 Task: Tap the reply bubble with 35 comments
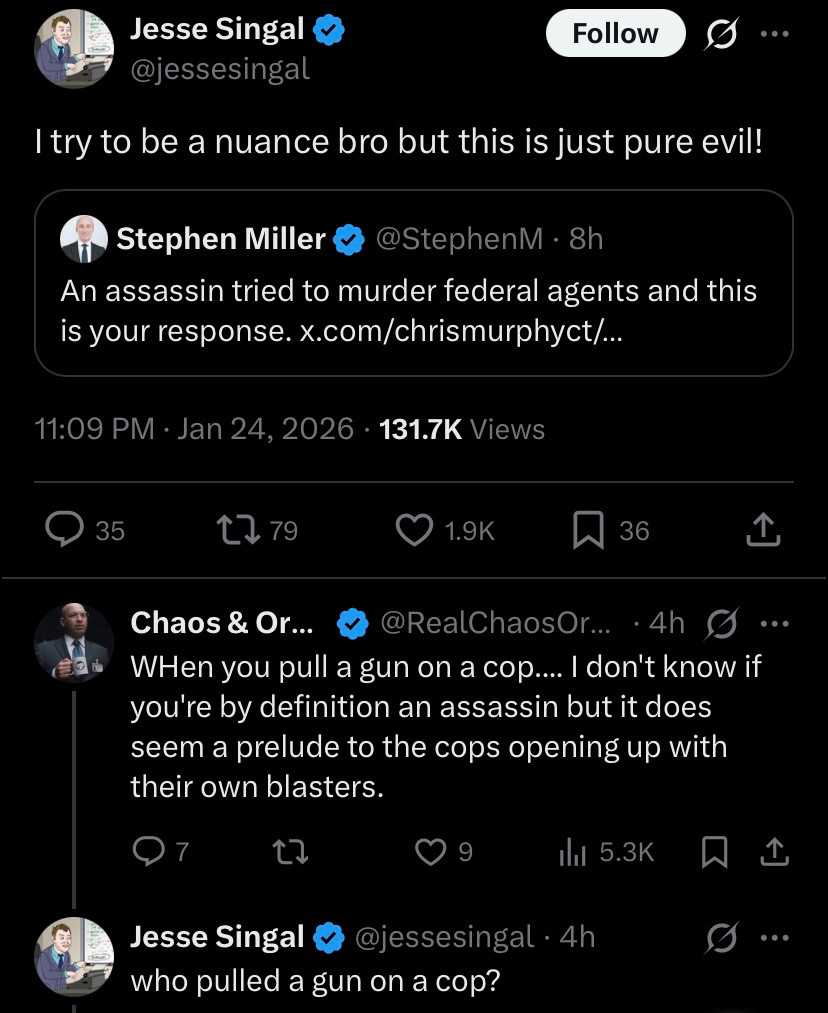coord(67,530)
